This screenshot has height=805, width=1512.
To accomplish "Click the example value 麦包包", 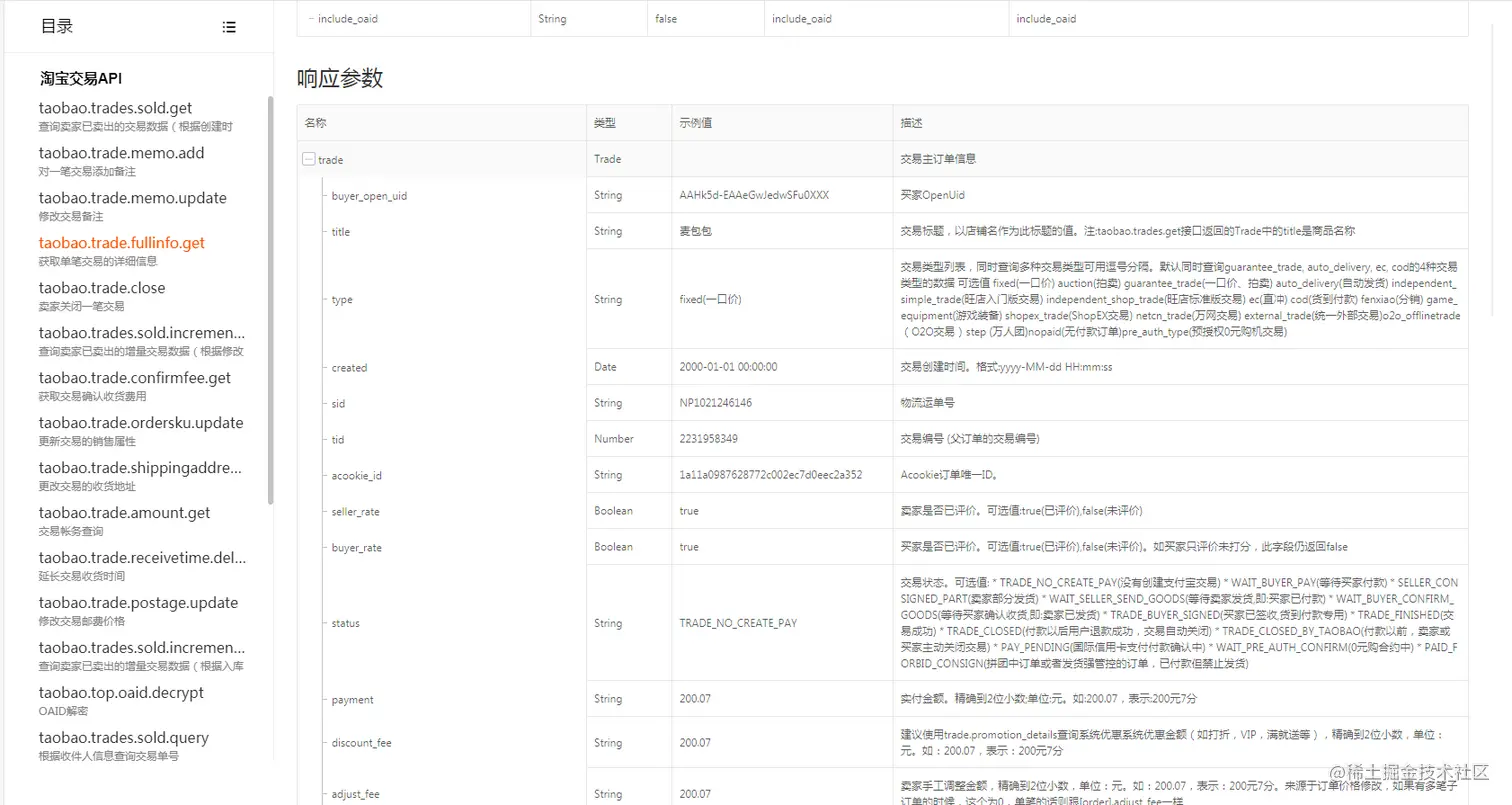I will pyautogui.click(x=696, y=231).
